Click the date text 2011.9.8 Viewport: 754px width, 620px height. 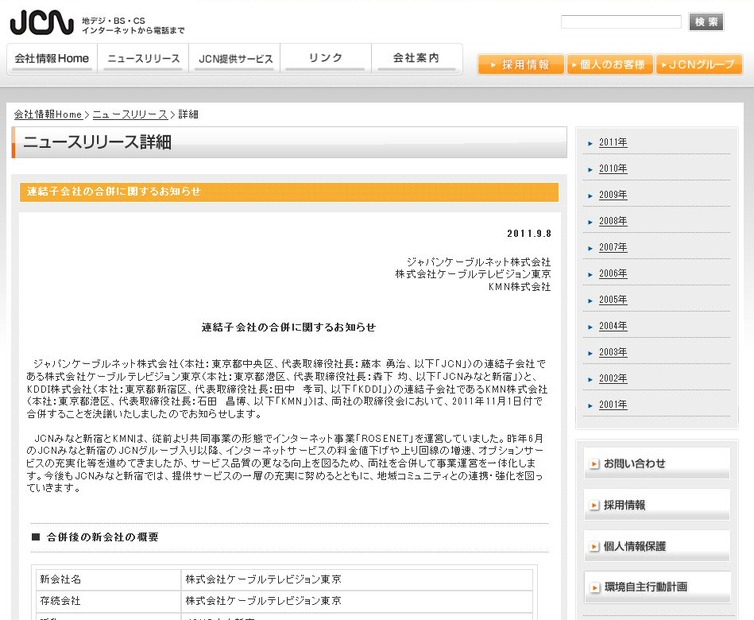(x=529, y=233)
